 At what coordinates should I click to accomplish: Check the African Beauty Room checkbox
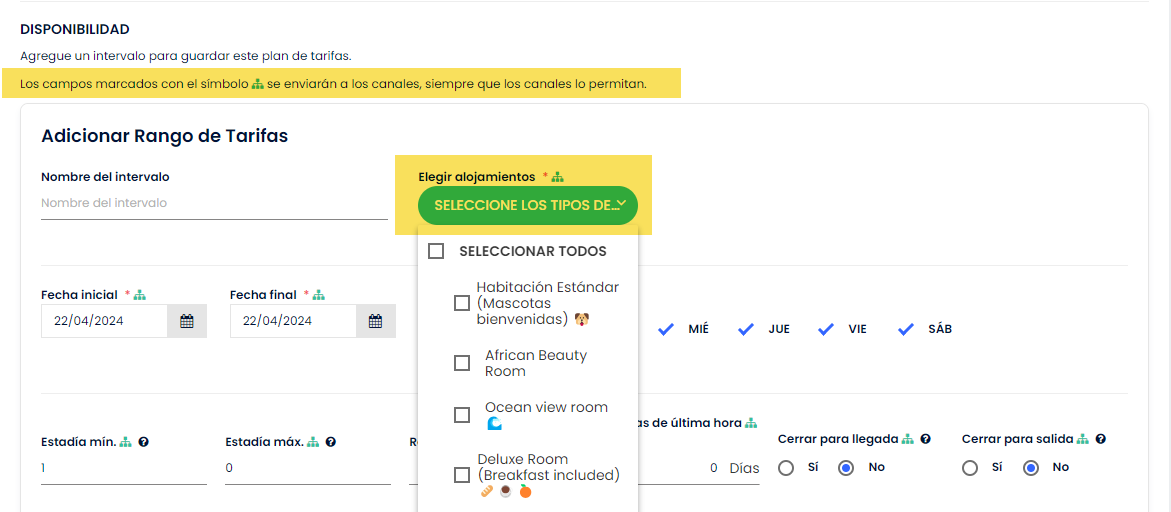coord(462,363)
